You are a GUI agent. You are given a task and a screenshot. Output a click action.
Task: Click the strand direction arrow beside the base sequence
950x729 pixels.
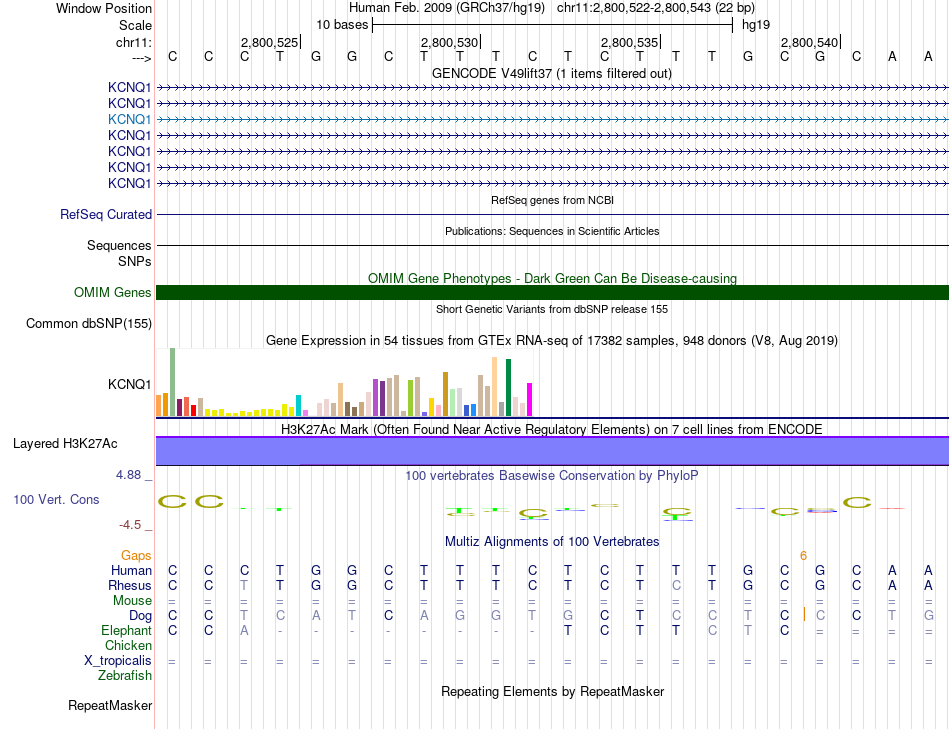(x=141, y=58)
